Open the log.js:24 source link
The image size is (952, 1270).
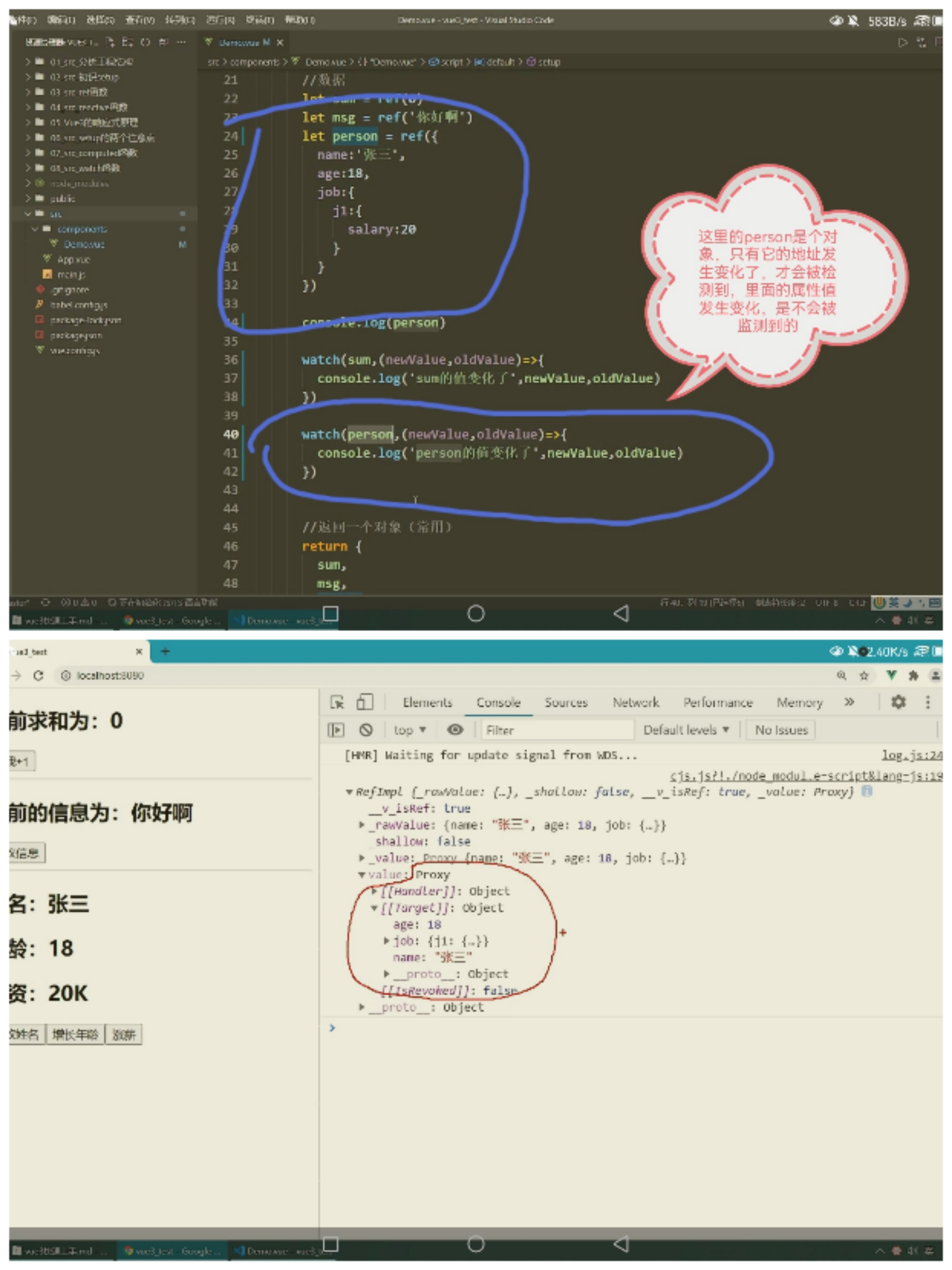911,755
